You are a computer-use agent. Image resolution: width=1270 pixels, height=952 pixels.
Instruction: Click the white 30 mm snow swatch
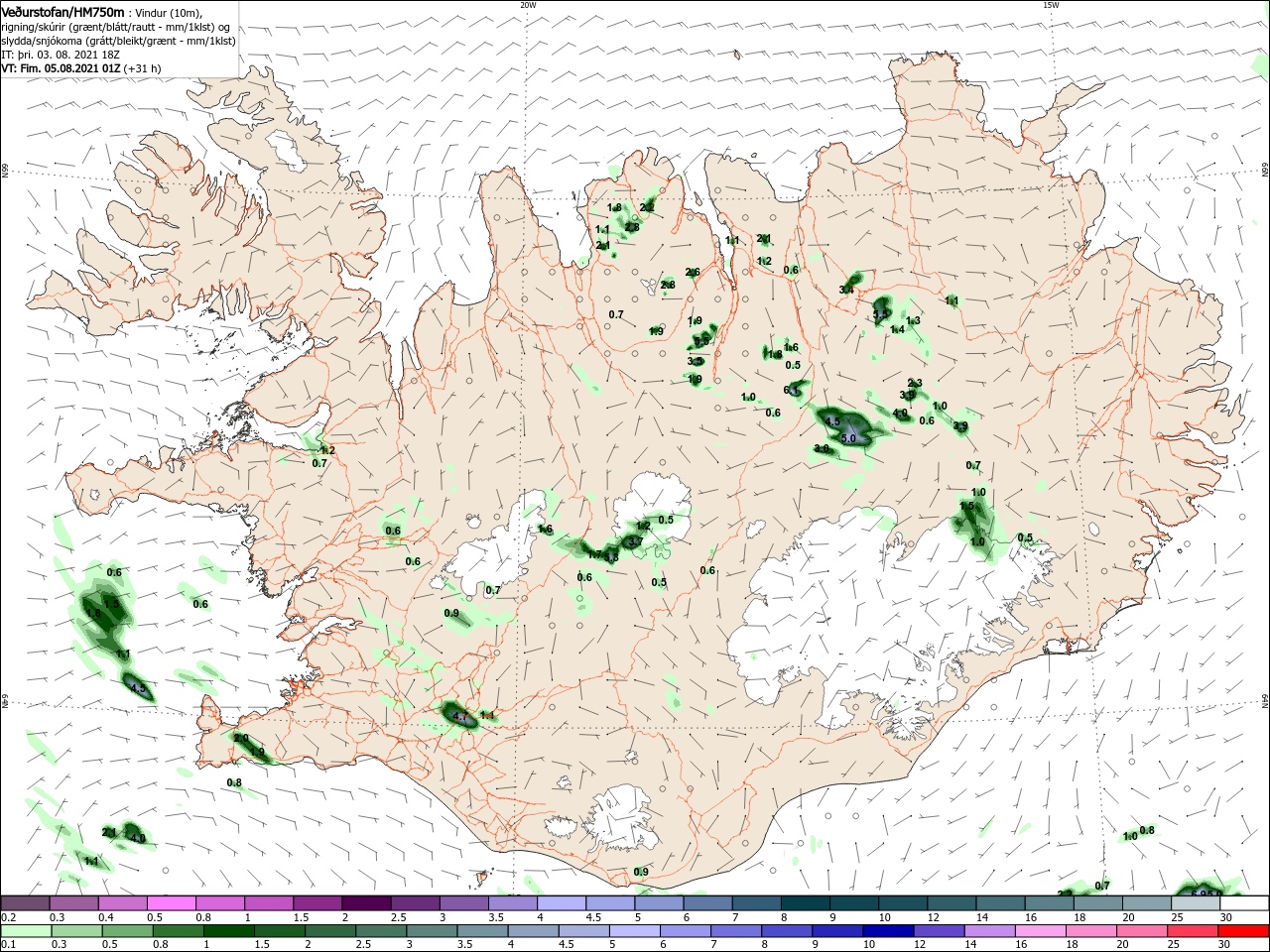point(1244,902)
